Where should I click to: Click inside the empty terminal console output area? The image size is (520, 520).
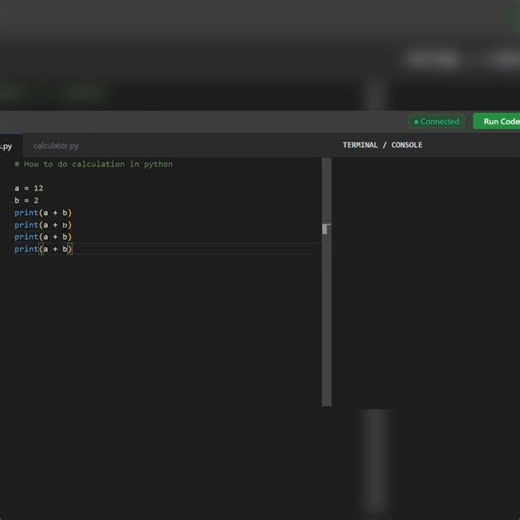point(426,283)
